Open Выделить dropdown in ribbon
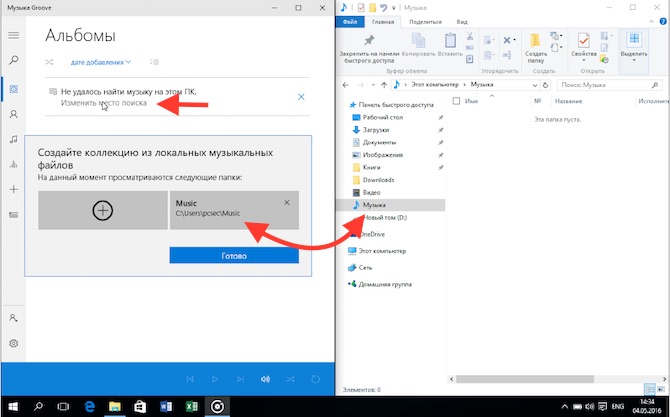This screenshot has width=670, height=417. click(x=634, y=46)
